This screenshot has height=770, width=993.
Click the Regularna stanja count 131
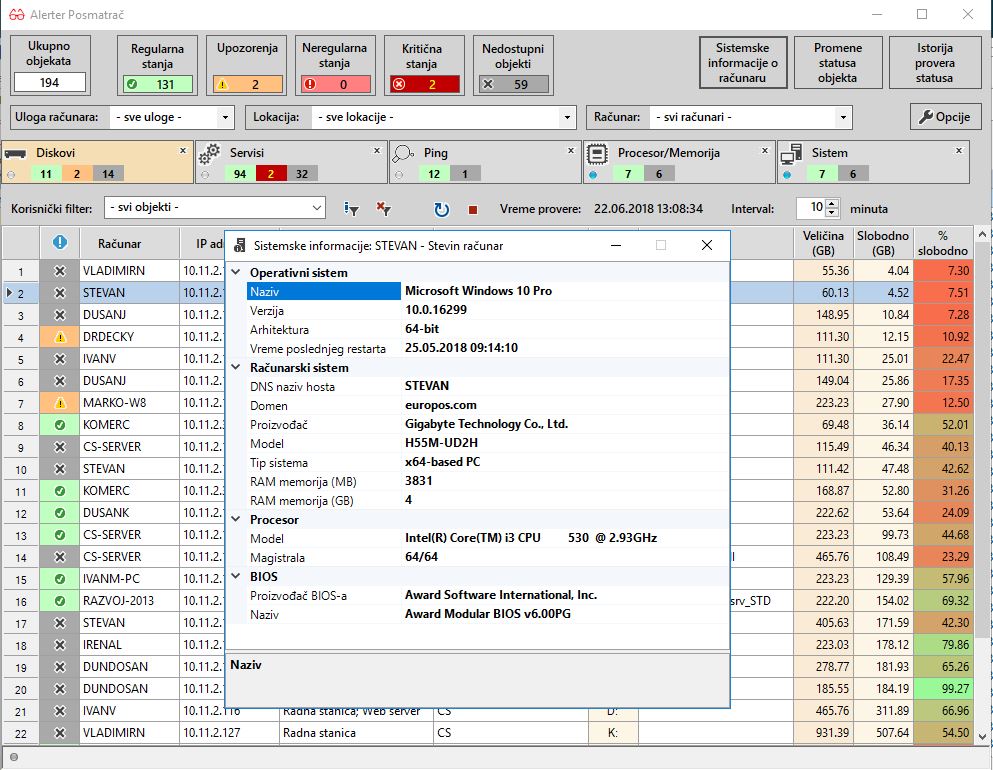(158, 84)
